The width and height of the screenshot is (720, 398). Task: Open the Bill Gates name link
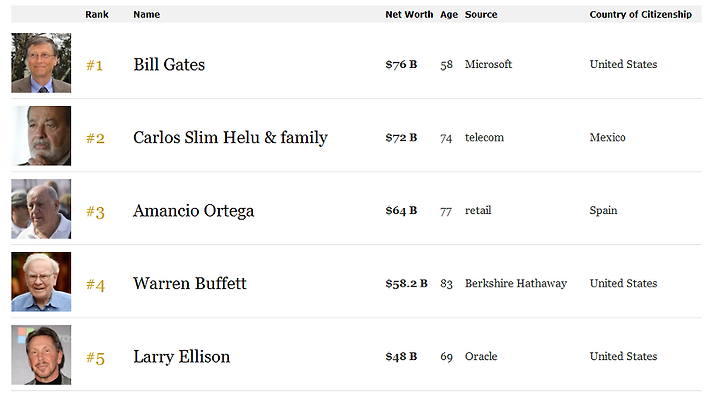point(169,65)
